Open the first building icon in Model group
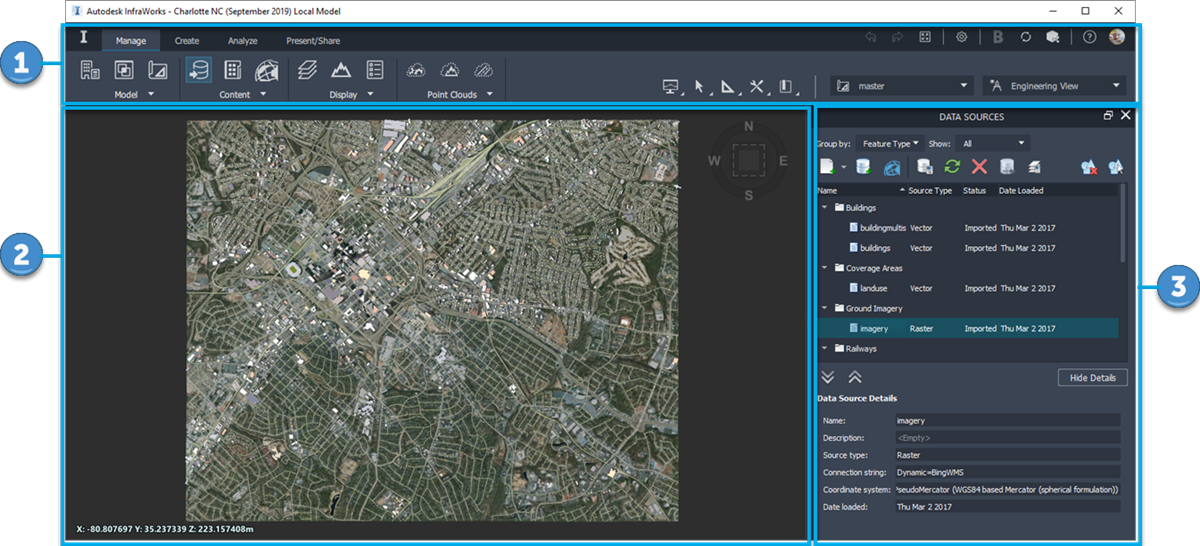Image resolution: width=1200 pixels, height=546 pixels. [90, 70]
